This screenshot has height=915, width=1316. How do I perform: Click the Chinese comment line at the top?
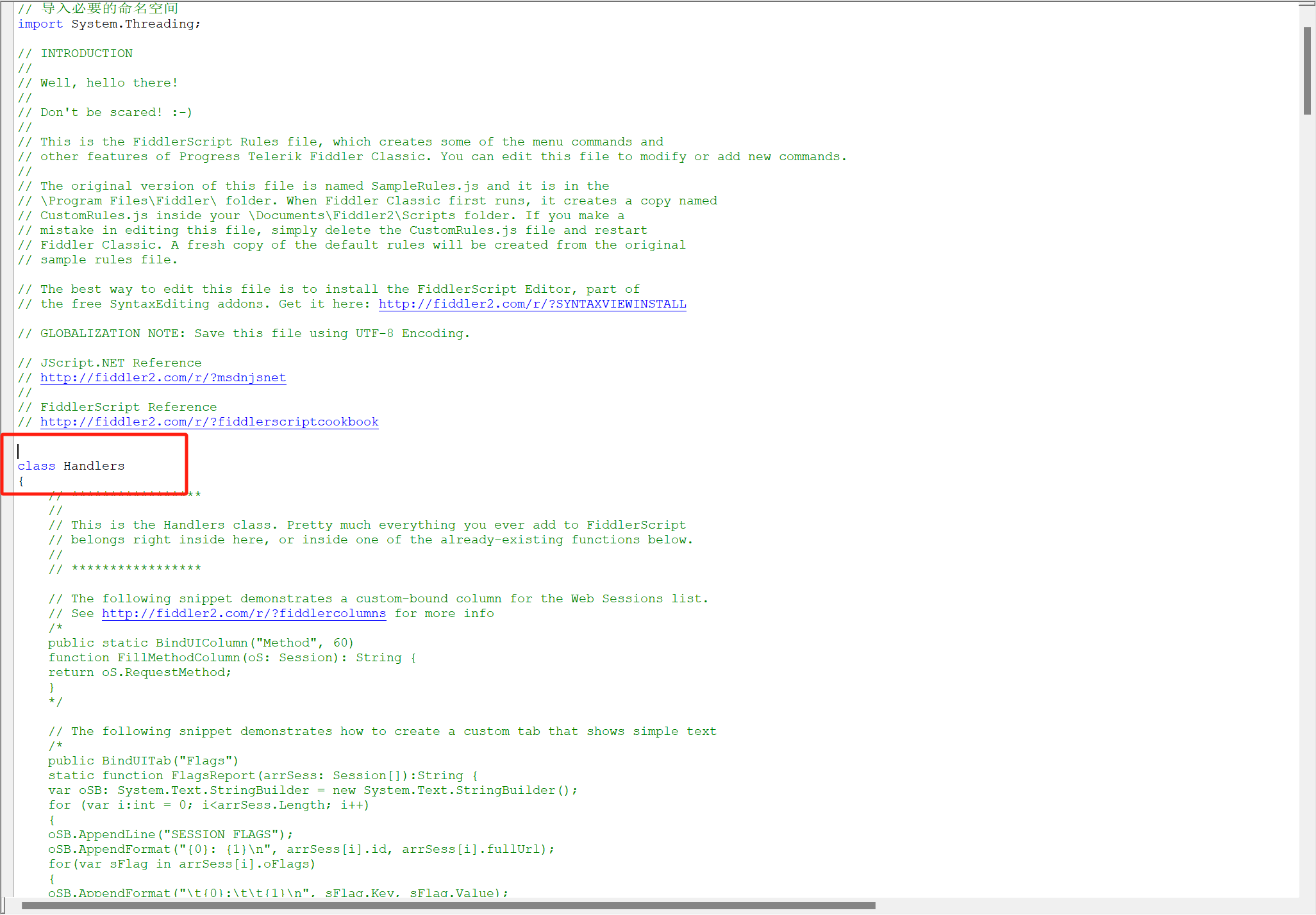[x=97, y=8]
